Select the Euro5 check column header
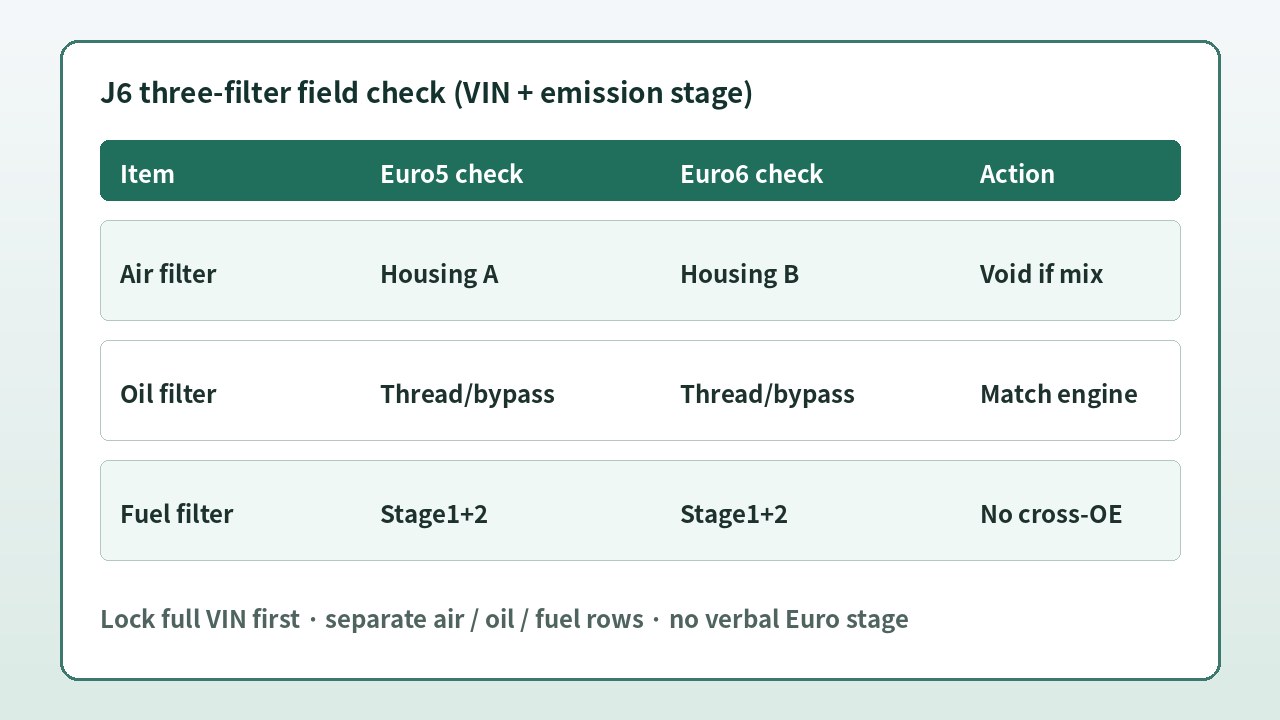This screenshot has width=1280, height=720. [451, 174]
